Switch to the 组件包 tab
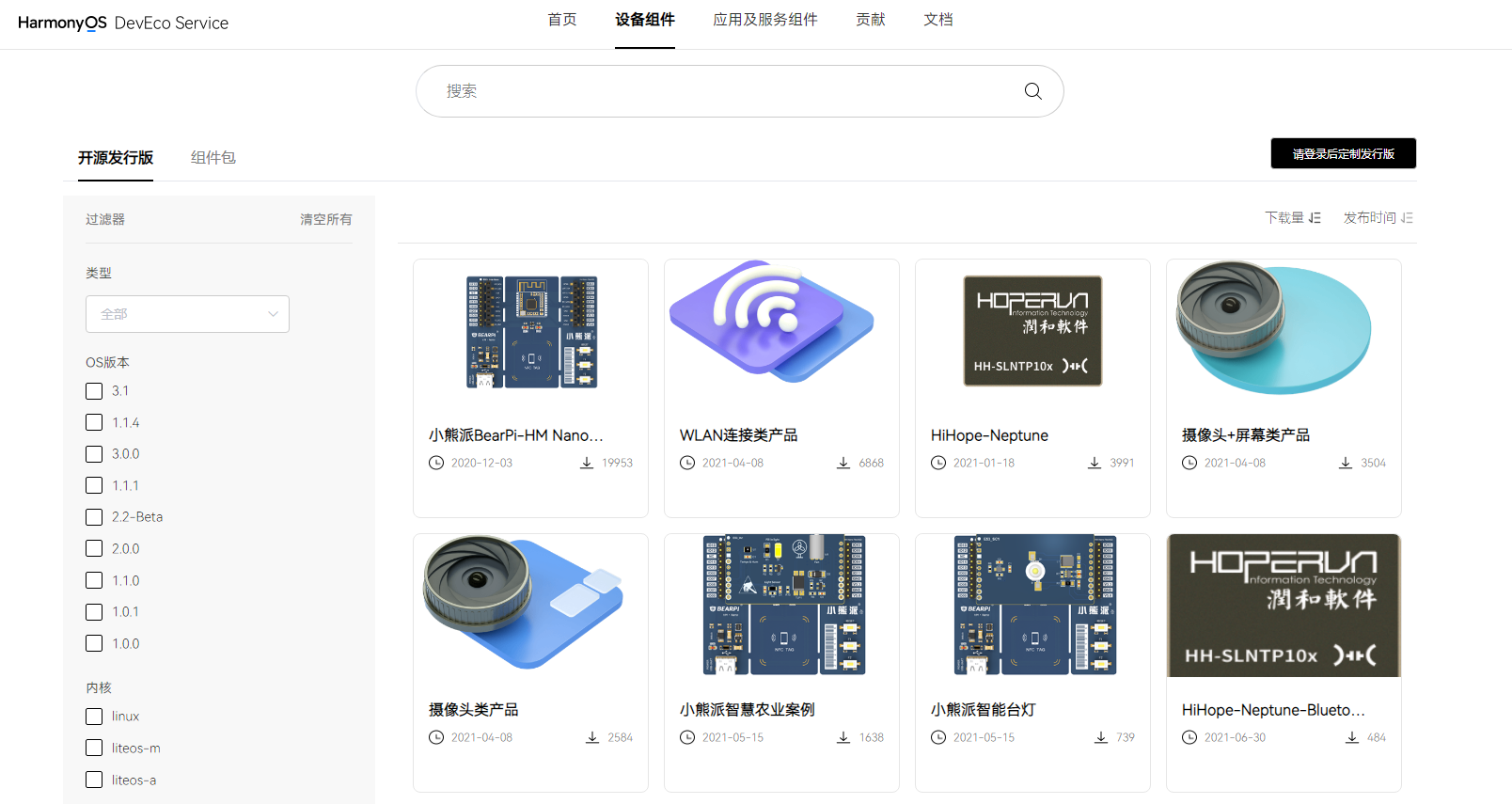Image resolution: width=1512 pixels, height=804 pixels. [x=213, y=157]
